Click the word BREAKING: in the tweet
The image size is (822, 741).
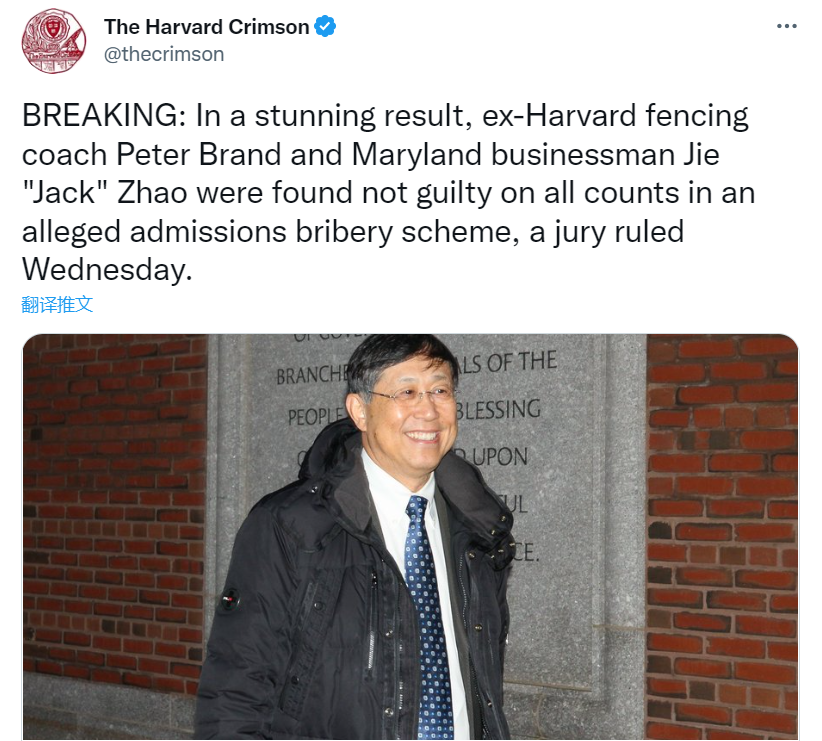pyautogui.click(x=104, y=115)
